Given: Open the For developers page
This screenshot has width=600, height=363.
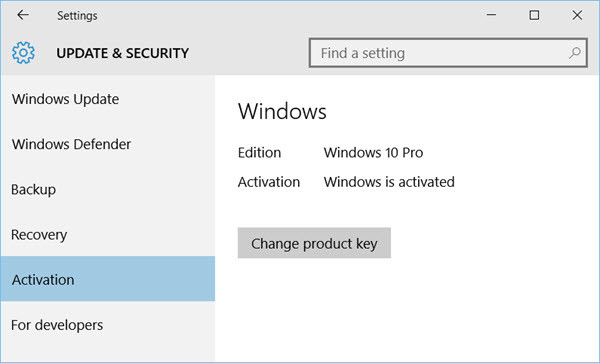Looking at the screenshot, I should coord(108,325).
